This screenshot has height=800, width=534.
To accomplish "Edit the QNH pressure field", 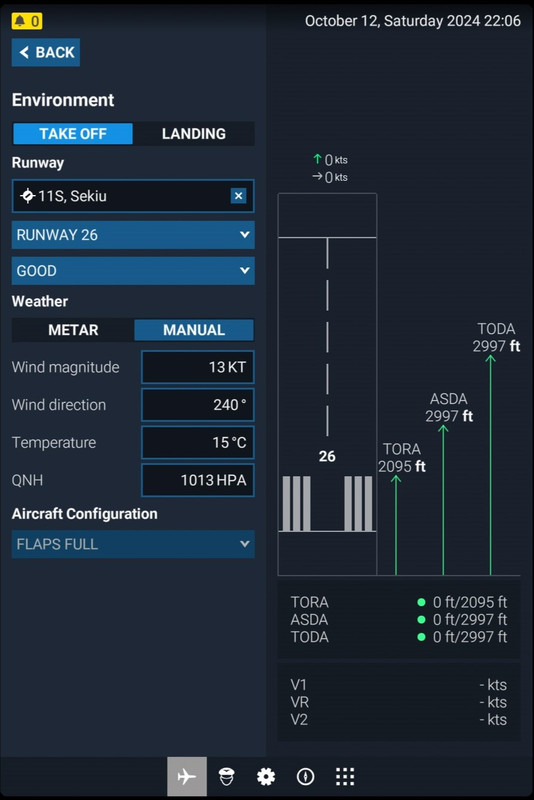I will 198,480.
